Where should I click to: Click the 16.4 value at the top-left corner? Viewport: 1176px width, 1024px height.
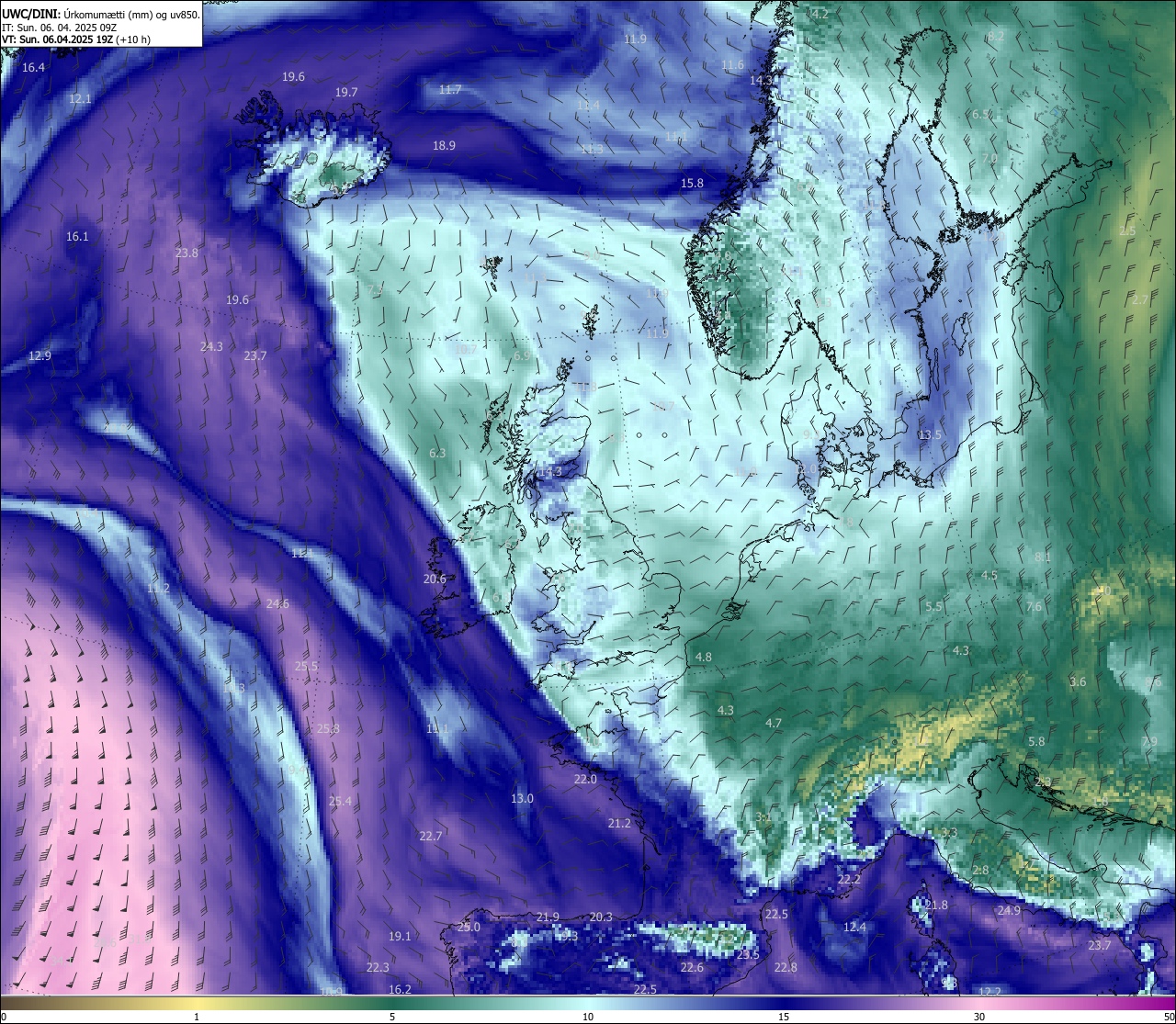click(33, 68)
